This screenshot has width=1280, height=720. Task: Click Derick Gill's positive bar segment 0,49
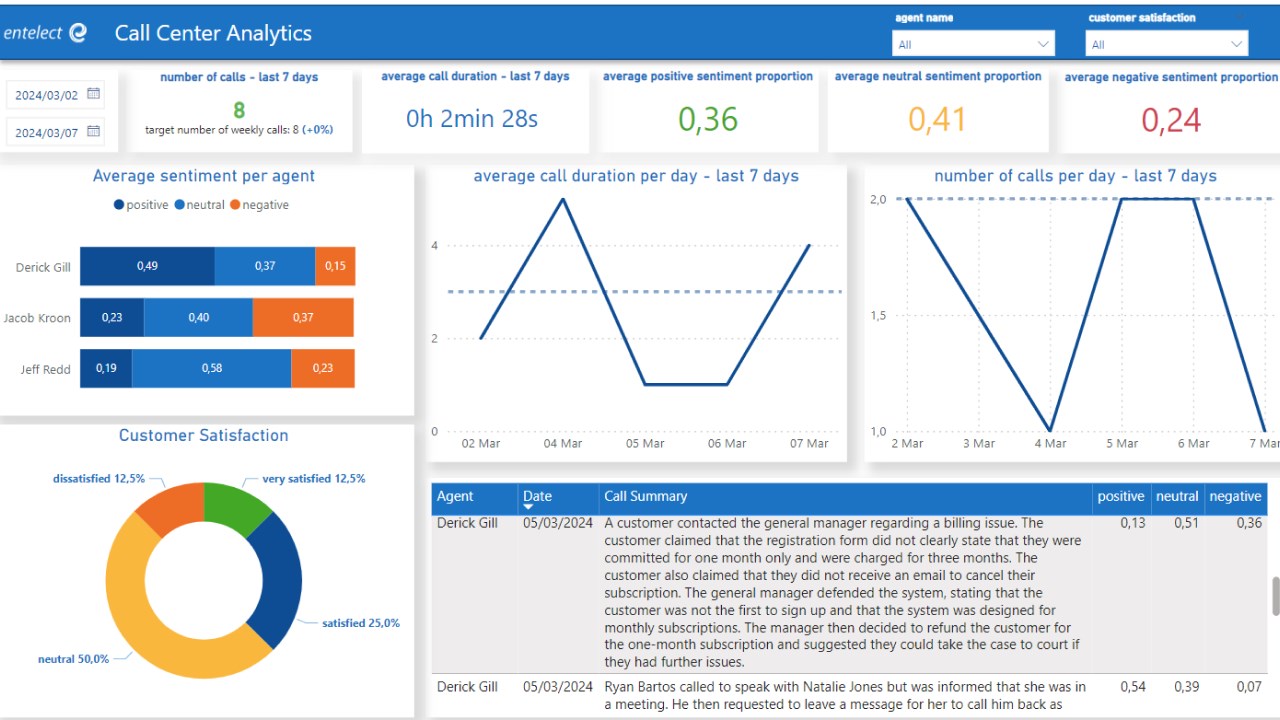coord(147,266)
